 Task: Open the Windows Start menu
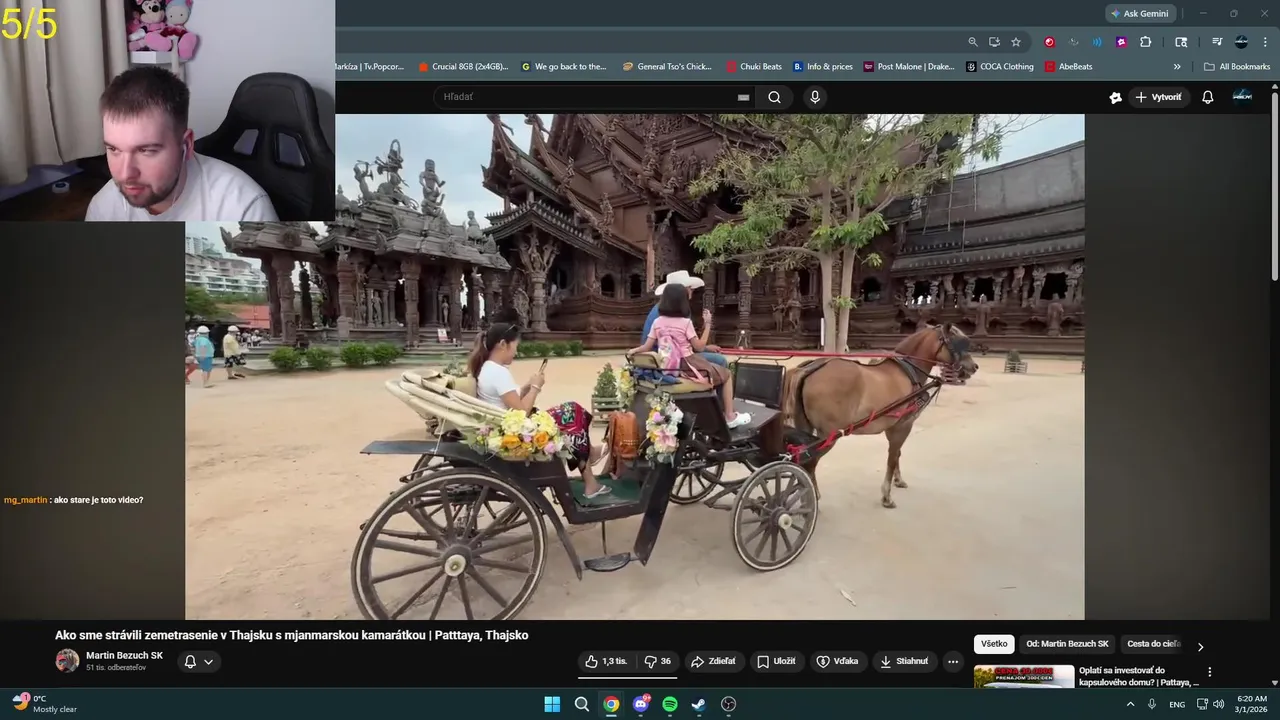tap(552, 704)
